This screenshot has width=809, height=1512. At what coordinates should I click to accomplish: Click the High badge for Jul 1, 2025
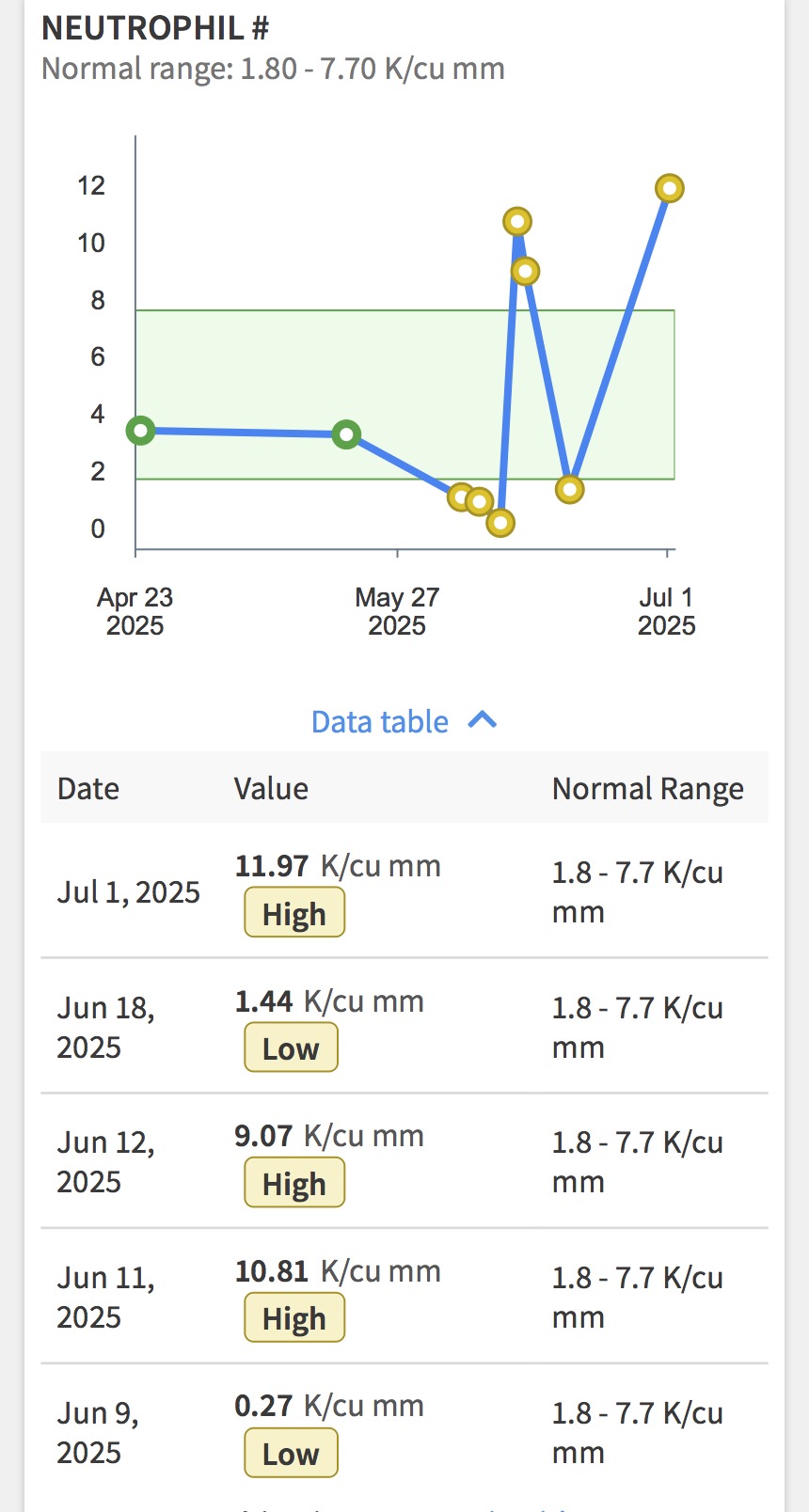pos(294,914)
